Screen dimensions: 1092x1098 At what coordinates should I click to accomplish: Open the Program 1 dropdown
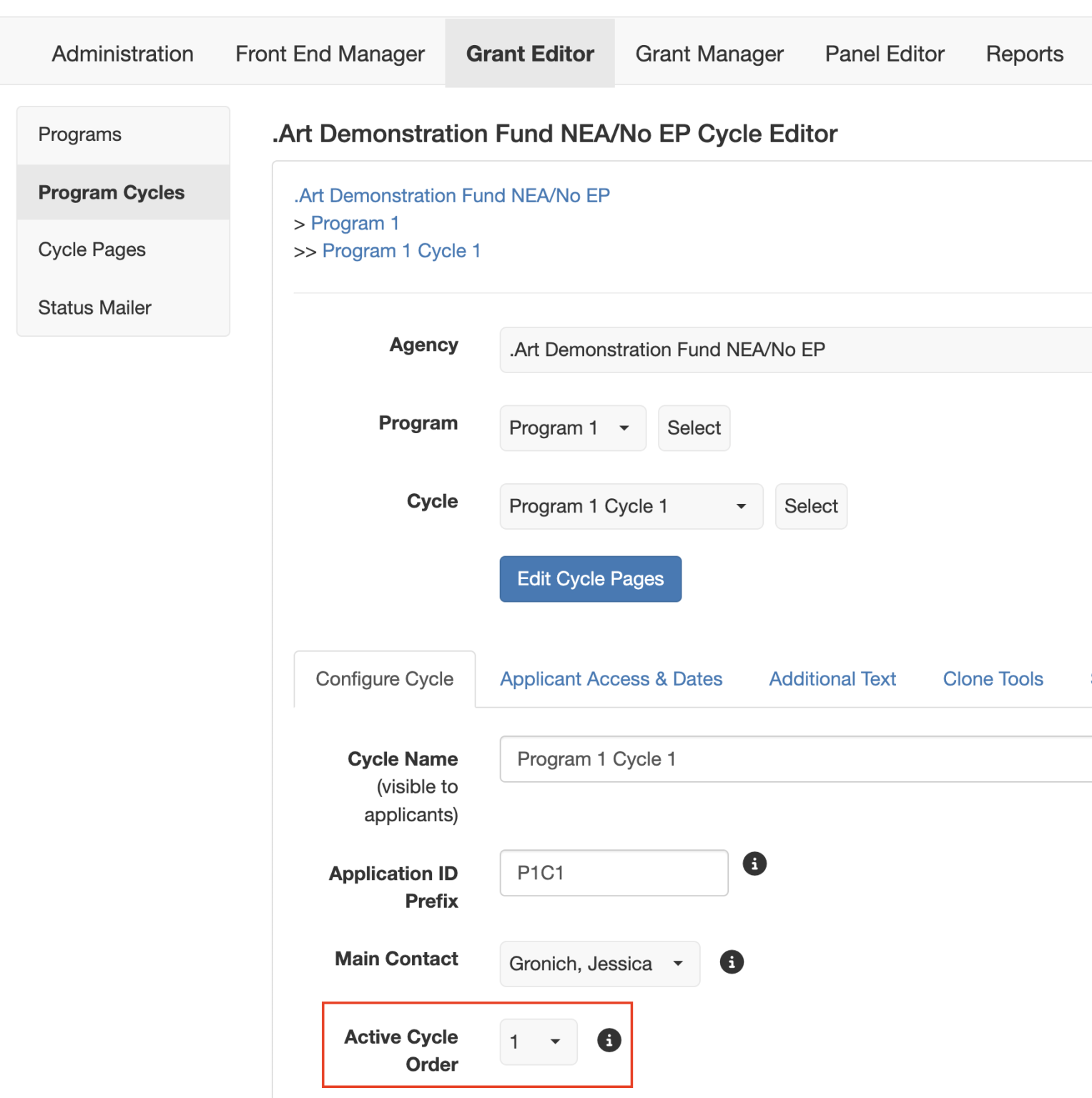[572, 428]
